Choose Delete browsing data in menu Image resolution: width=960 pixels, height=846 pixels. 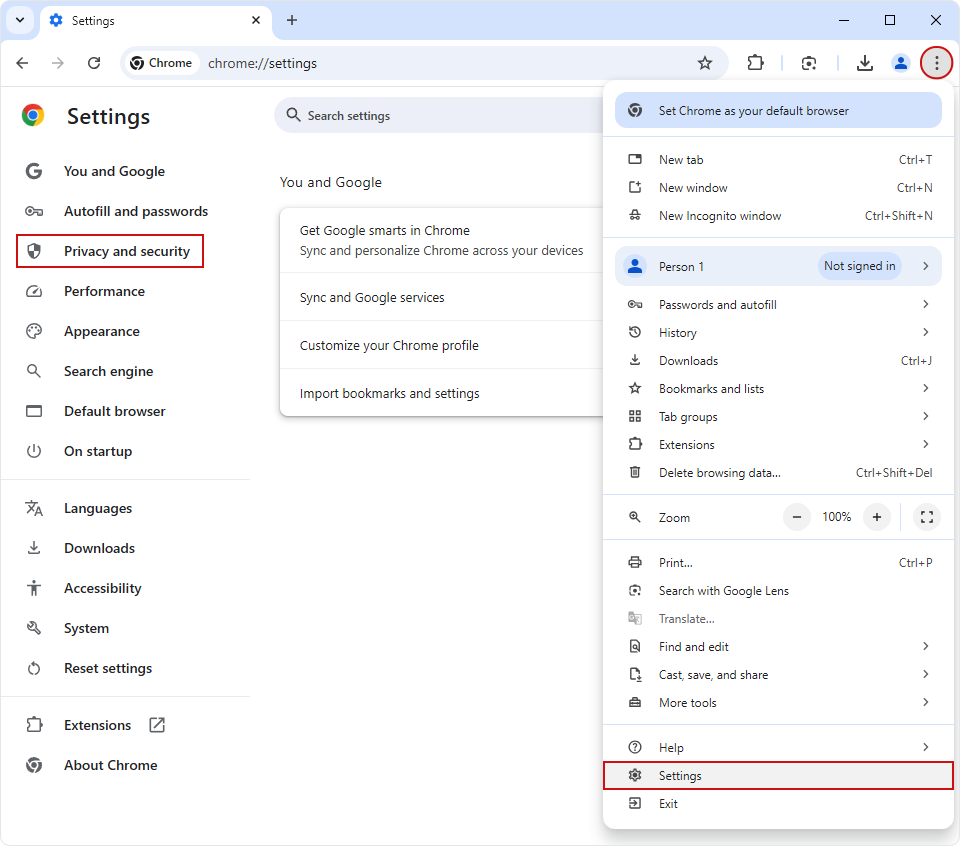pyautogui.click(x=778, y=473)
